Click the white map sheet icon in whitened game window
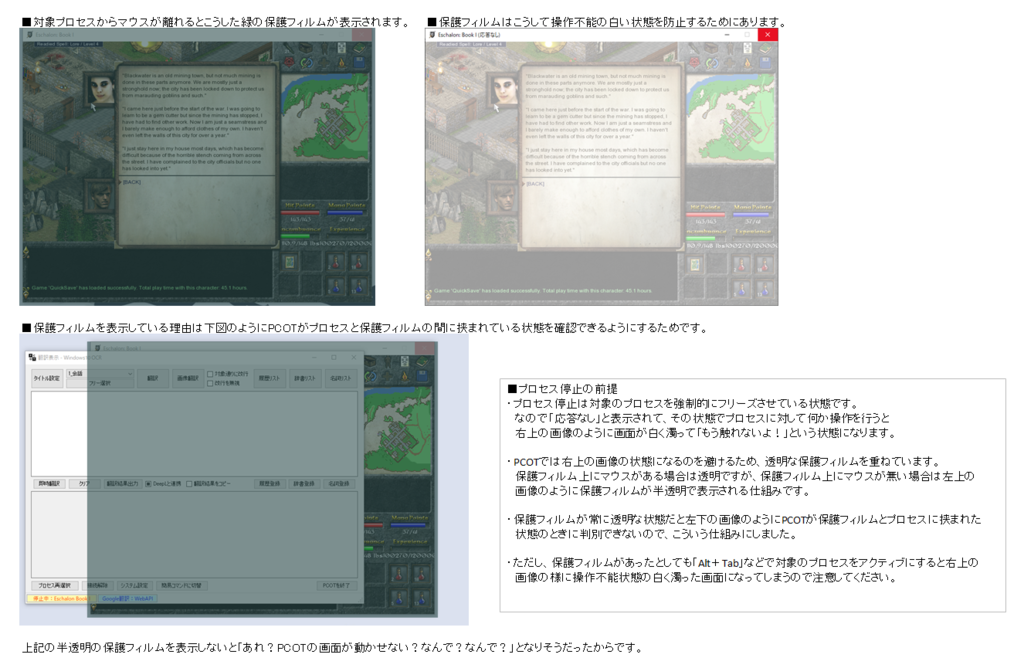The height and width of the screenshot is (668, 1024). pos(748,48)
